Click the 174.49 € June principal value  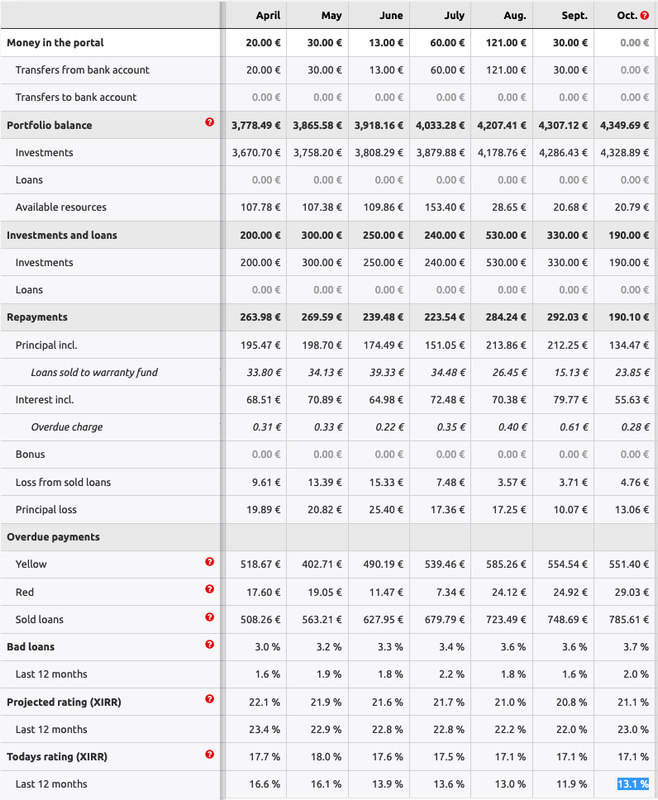pos(383,345)
